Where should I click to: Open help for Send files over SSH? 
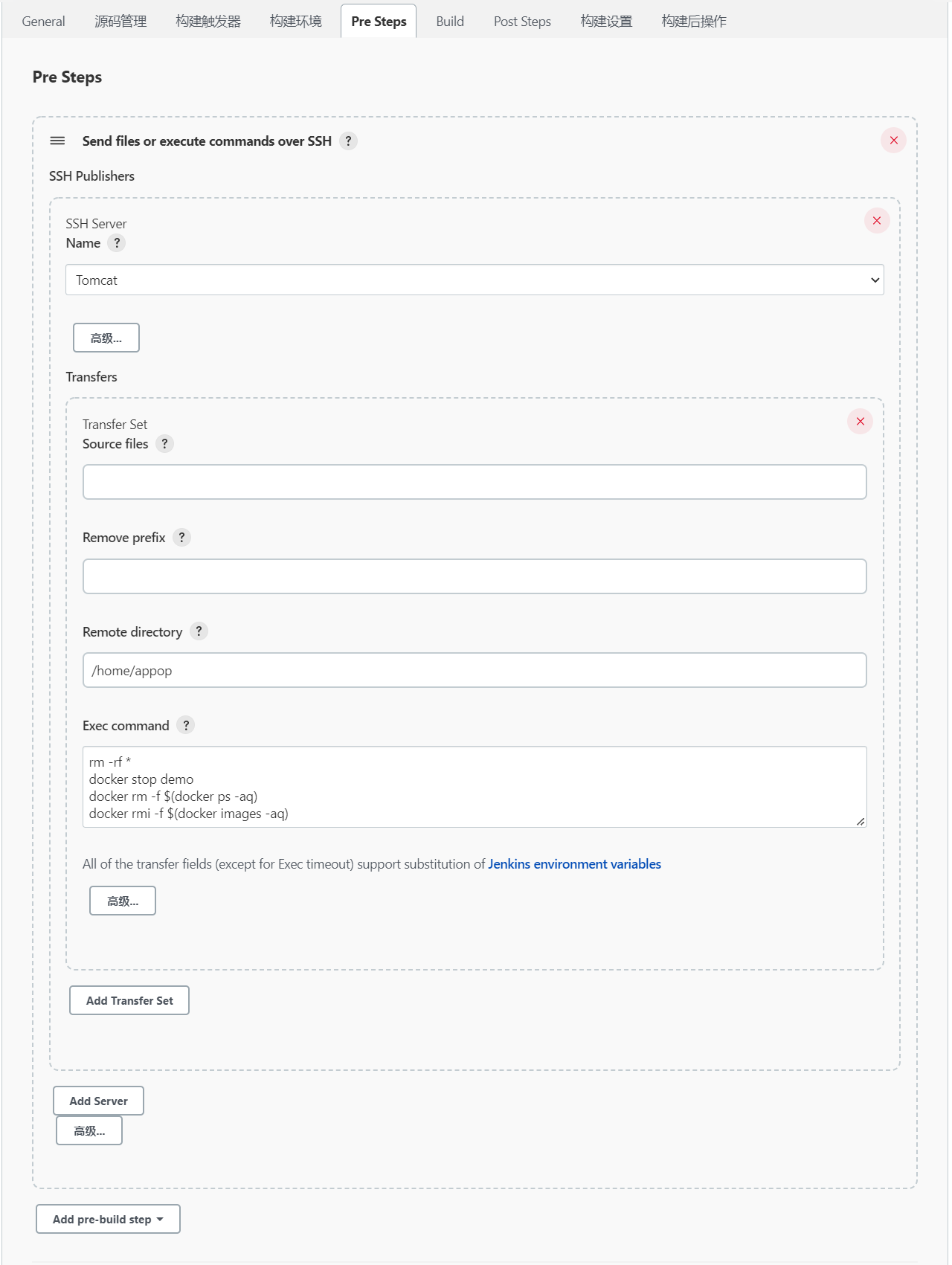(x=348, y=141)
